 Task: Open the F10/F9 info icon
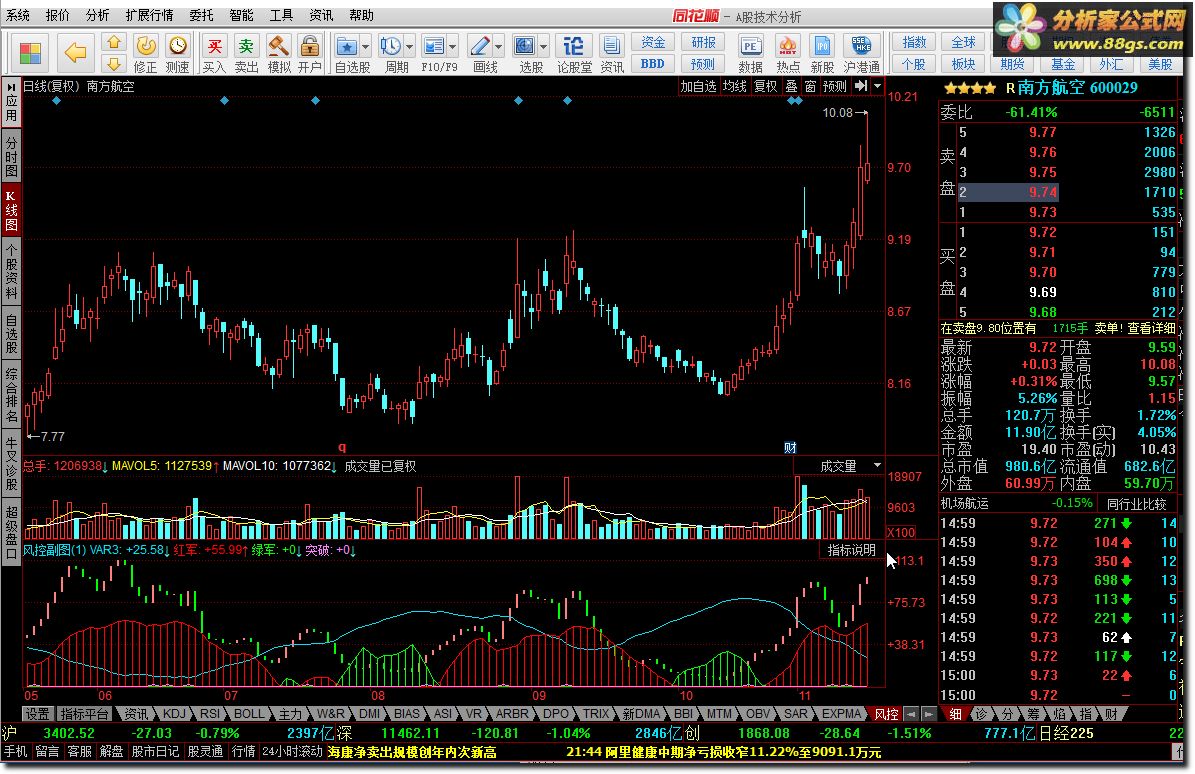click(x=434, y=46)
